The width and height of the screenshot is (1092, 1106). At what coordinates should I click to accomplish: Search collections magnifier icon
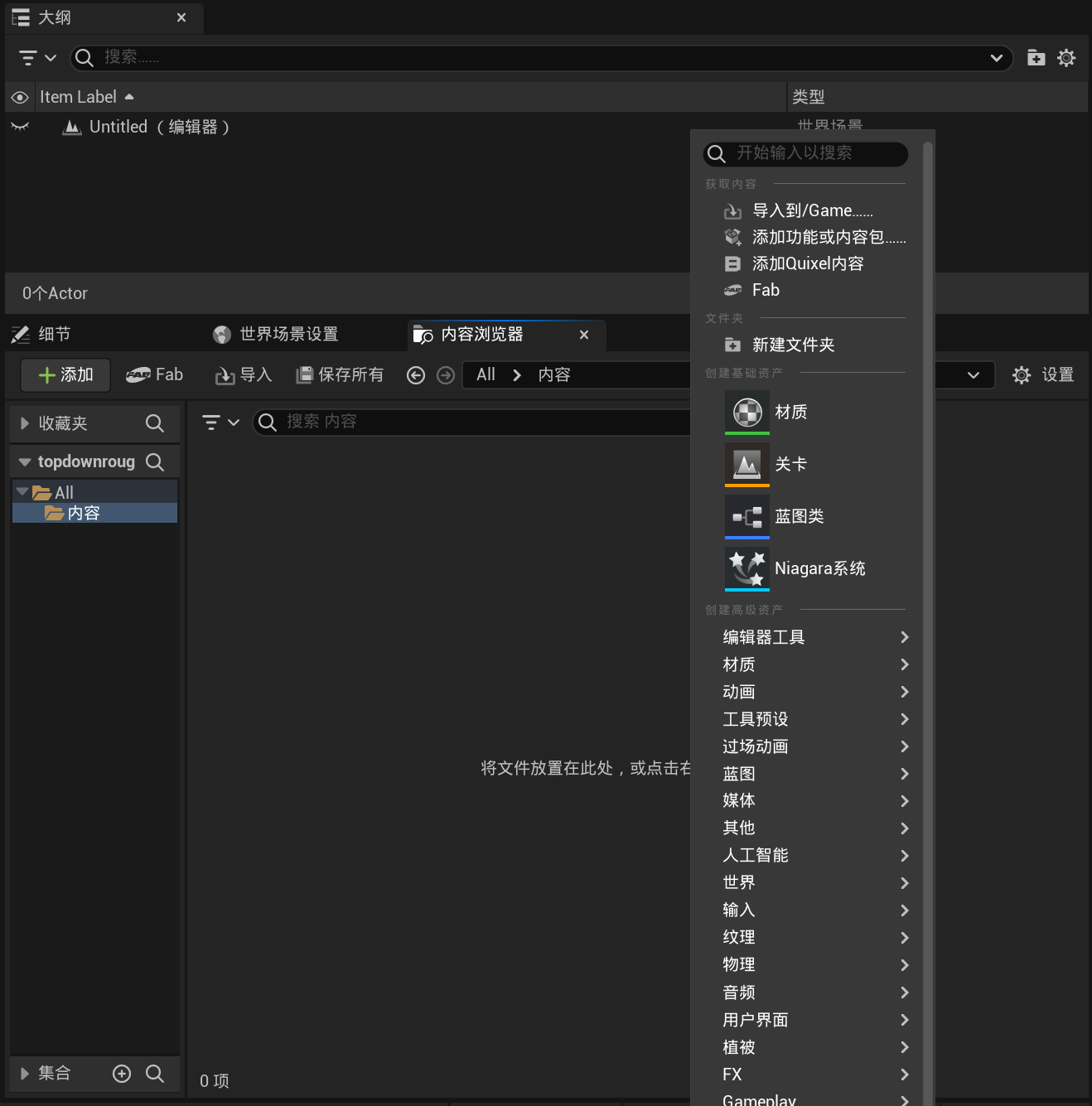154,1074
